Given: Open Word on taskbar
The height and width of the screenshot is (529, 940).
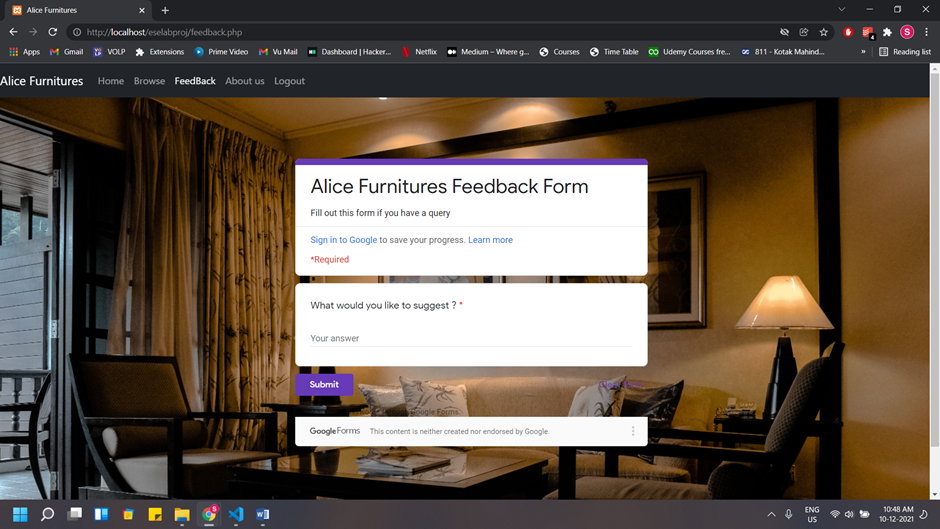Looking at the screenshot, I should click(263, 515).
